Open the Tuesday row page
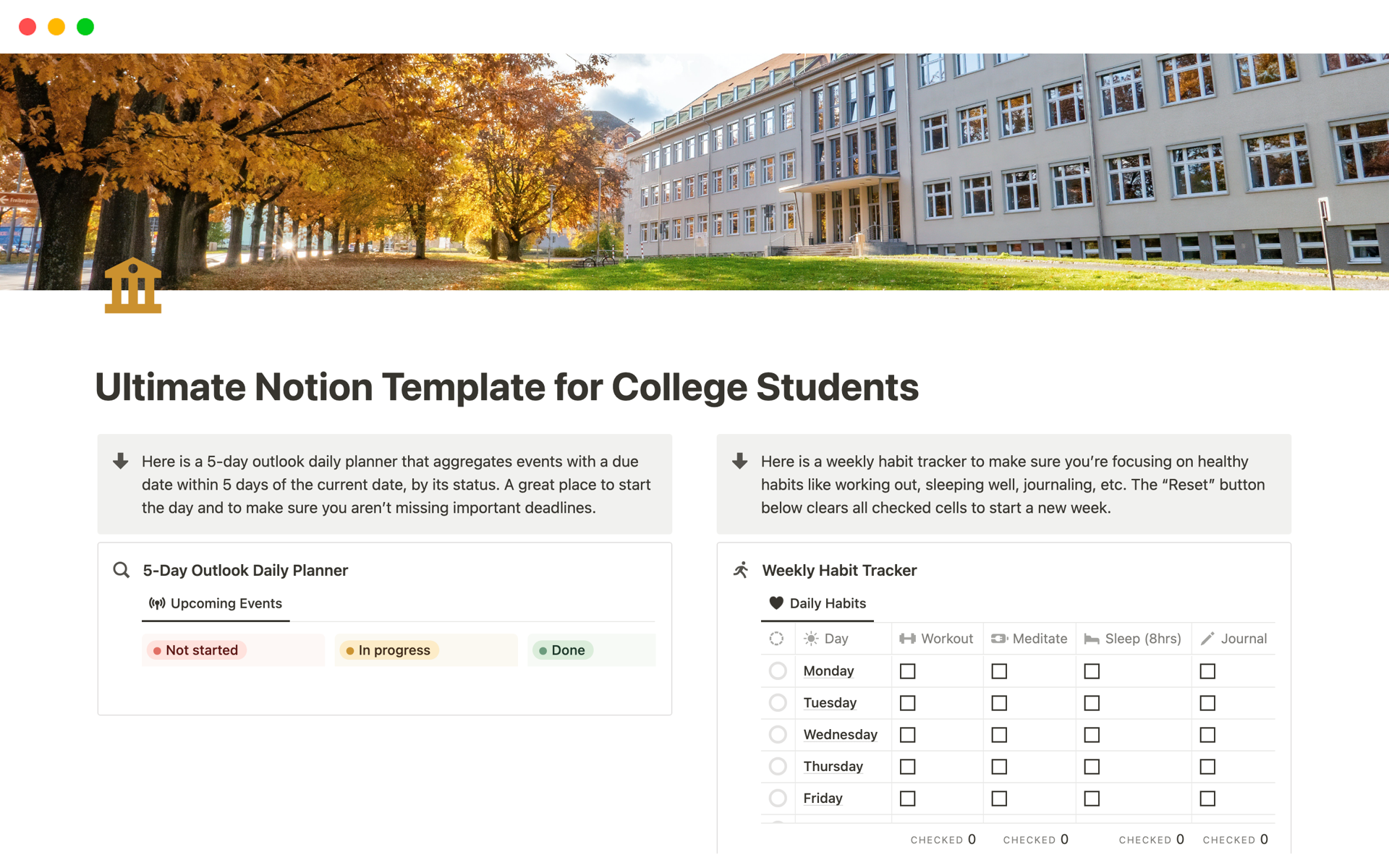This screenshot has width=1389, height=868. coord(830,703)
